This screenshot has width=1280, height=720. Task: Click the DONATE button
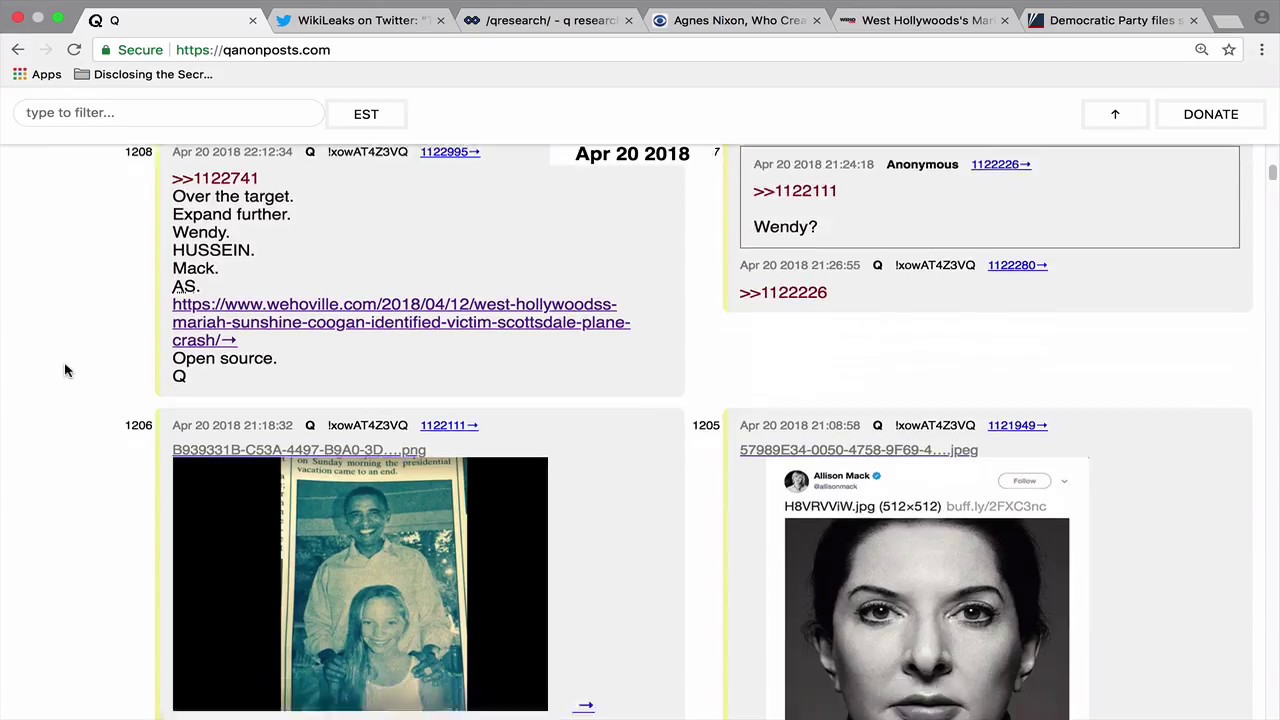coord(1211,114)
